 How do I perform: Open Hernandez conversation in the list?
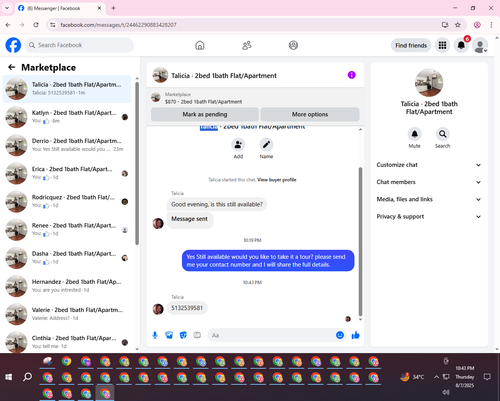tap(67, 286)
